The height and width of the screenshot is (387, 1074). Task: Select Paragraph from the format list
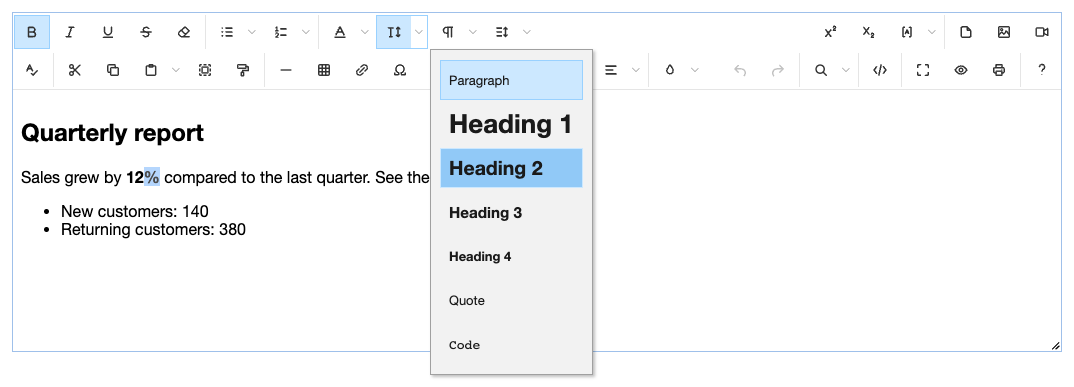pyautogui.click(x=512, y=80)
